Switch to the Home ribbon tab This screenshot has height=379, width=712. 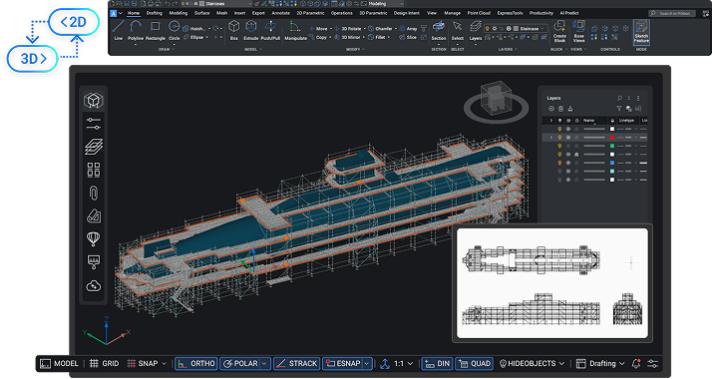click(x=134, y=13)
